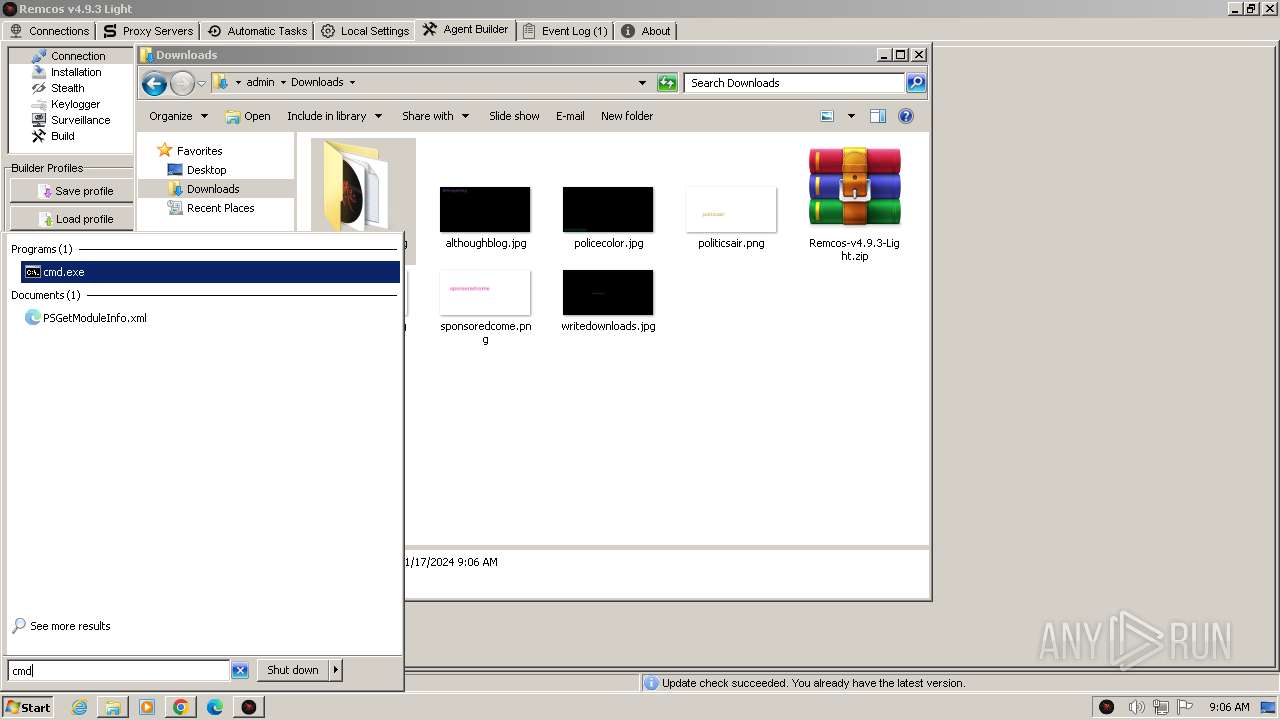Click the Explorer help icon

pyautogui.click(x=906, y=116)
